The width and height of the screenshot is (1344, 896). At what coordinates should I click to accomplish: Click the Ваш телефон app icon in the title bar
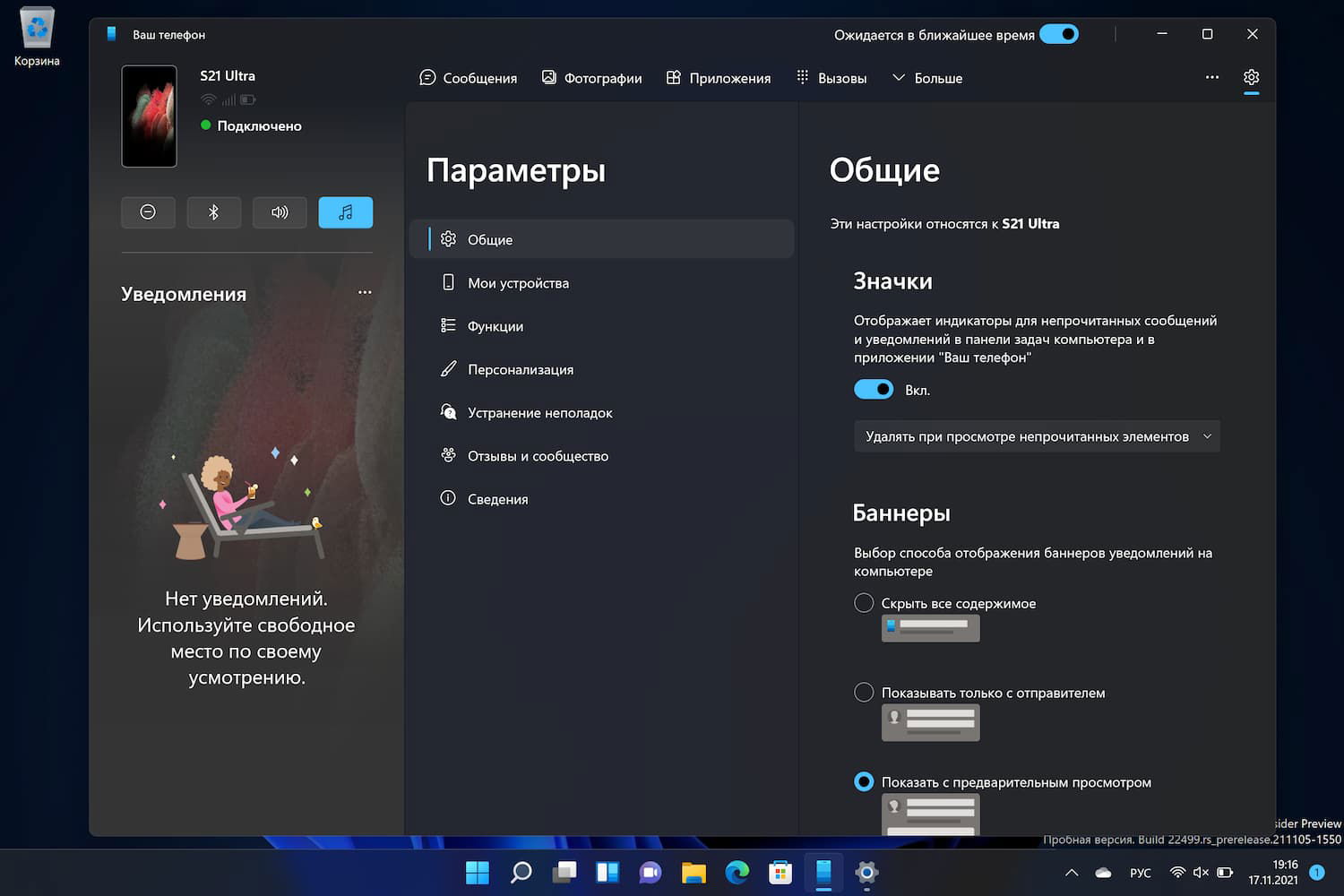coord(112,34)
